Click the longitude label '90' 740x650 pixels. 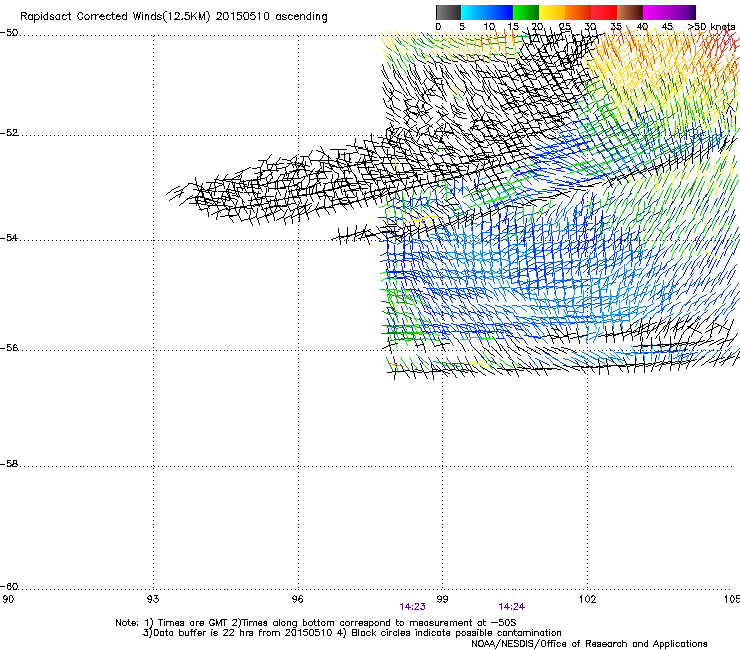[8, 599]
